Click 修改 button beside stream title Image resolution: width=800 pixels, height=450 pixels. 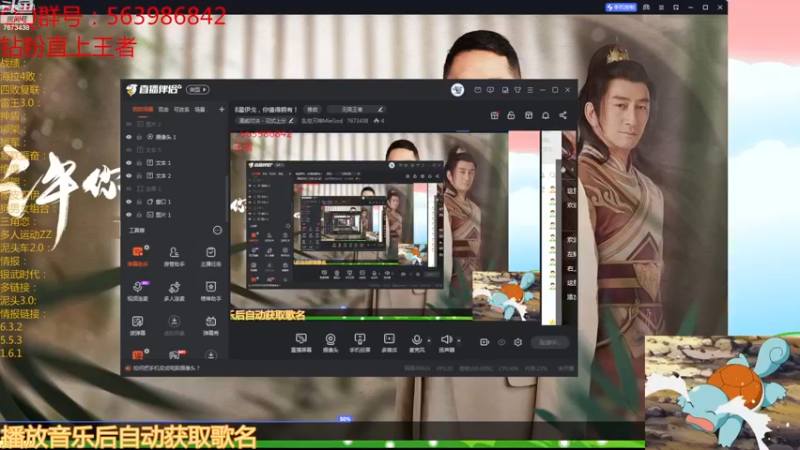[x=312, y=109]
